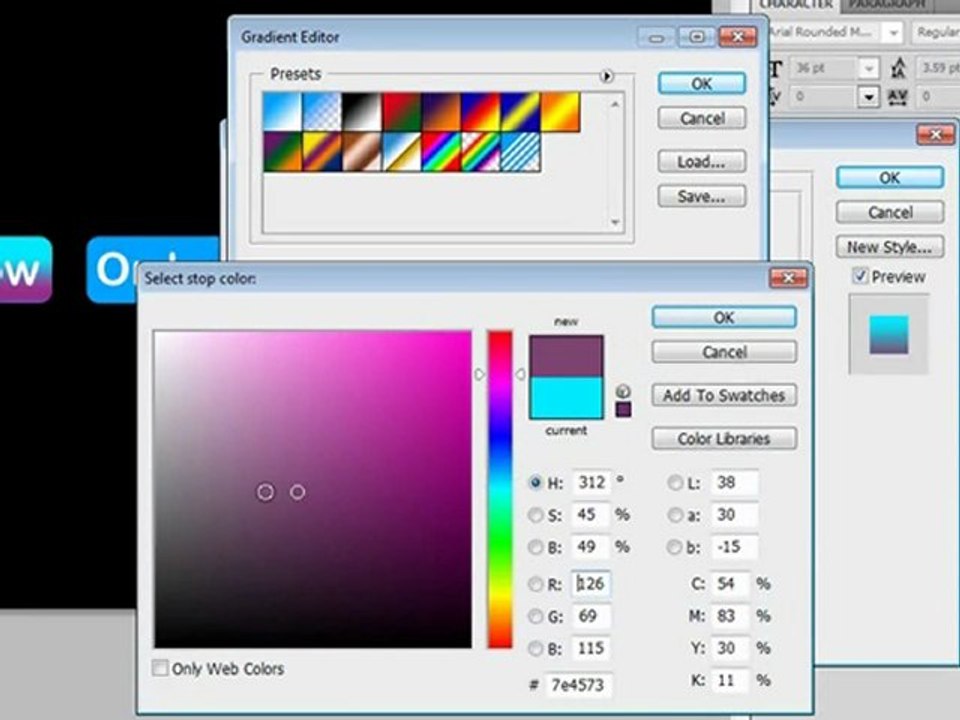Click the R value field showing 126
This screenshot has height=720, width=960.
click(x=591, y=584)
